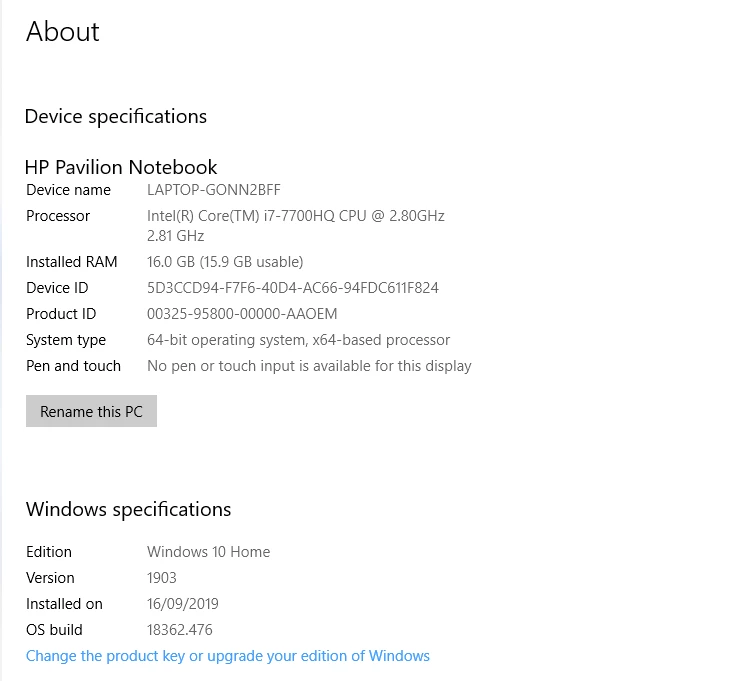
Task: Select the Product ID value 00325-95800-00000-AAOEM
Action: click(x=242, y=314)
